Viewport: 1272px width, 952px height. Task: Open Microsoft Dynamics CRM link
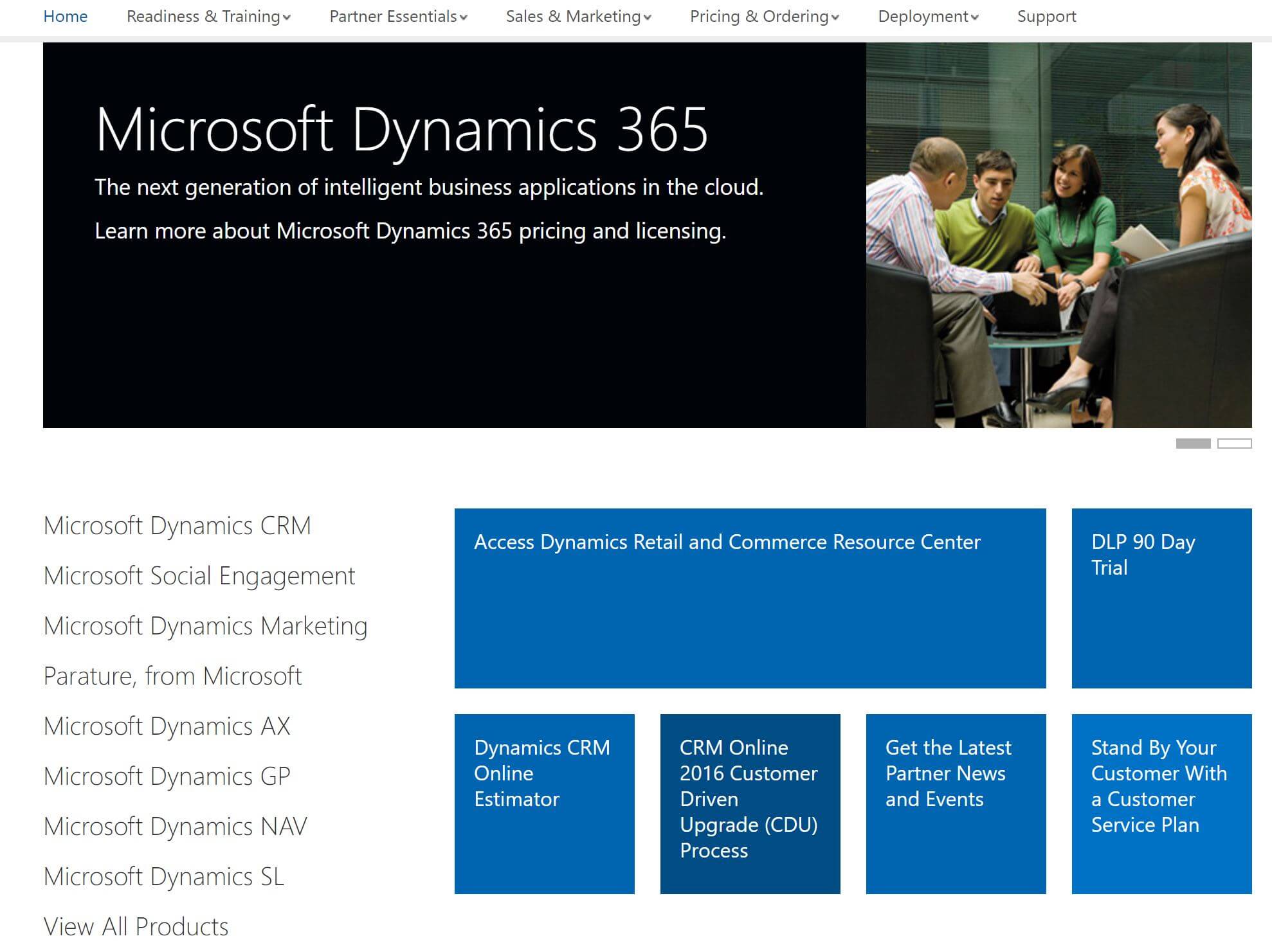[x=177, y=526]
